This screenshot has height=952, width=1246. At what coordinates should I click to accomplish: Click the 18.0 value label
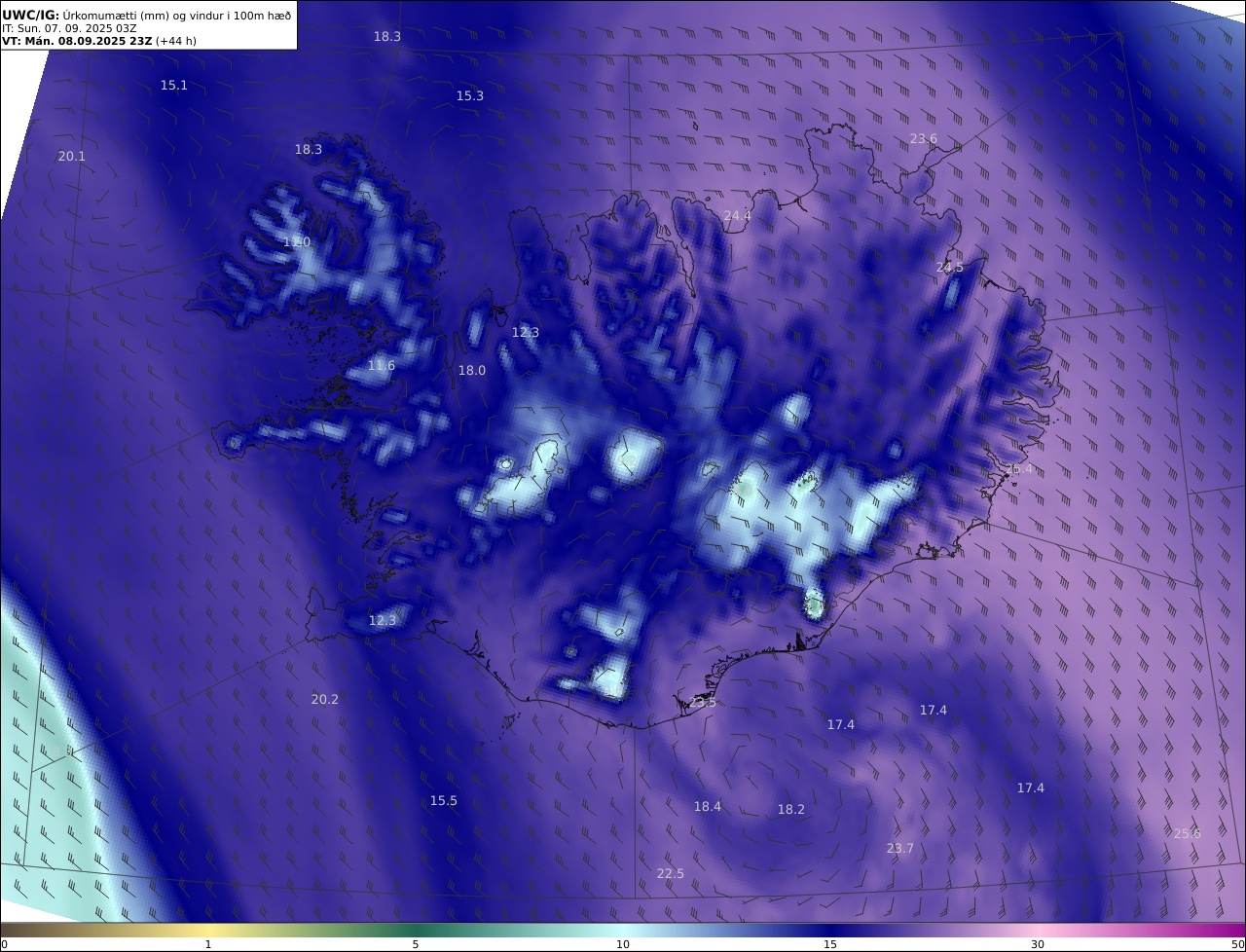click(x=472, y=371)
